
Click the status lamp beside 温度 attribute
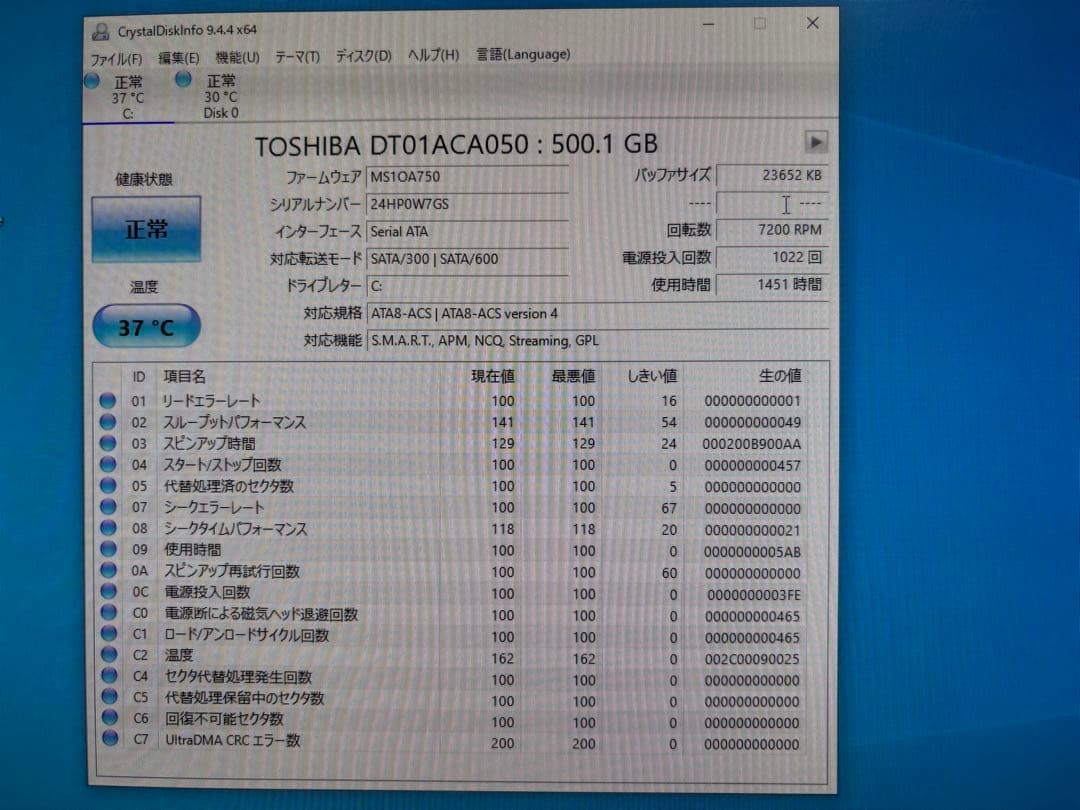[108, 656]
